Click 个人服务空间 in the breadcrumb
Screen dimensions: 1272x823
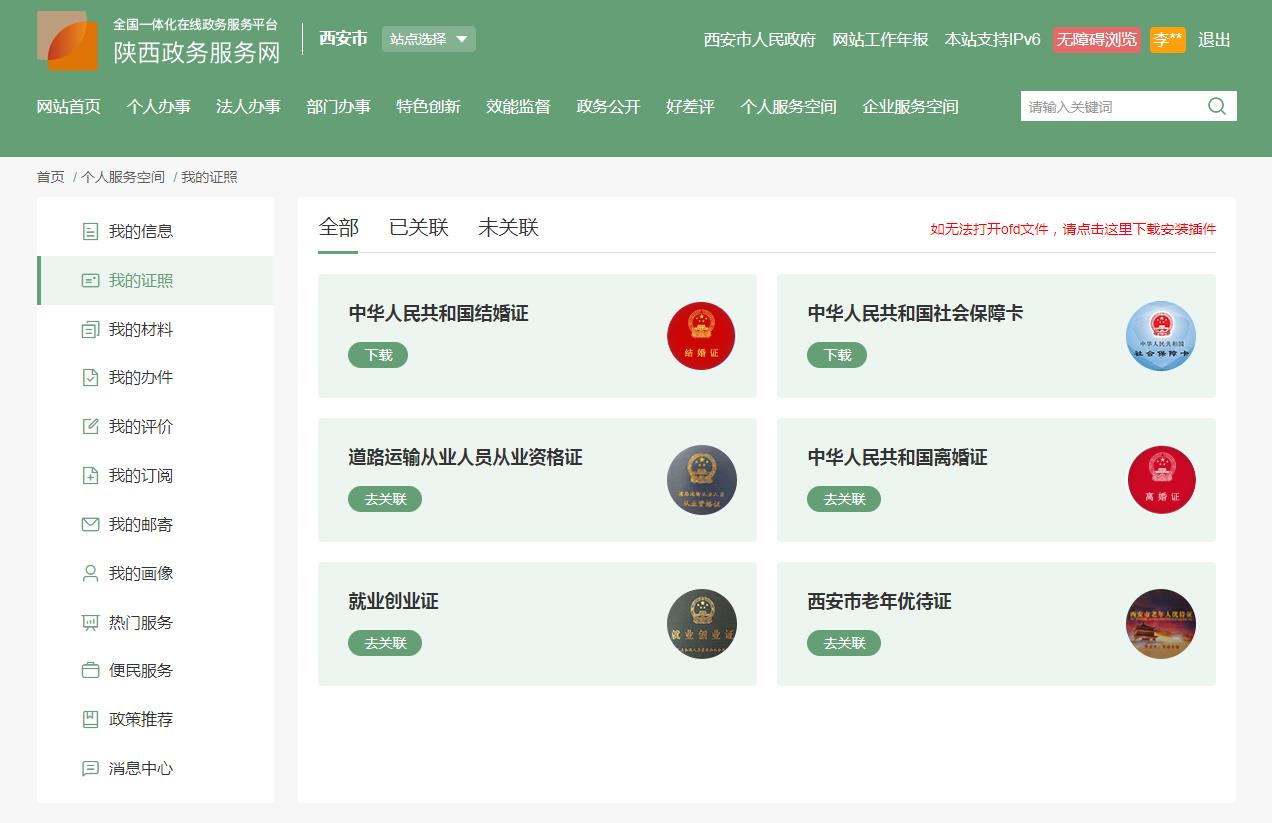tap(123, 177)
